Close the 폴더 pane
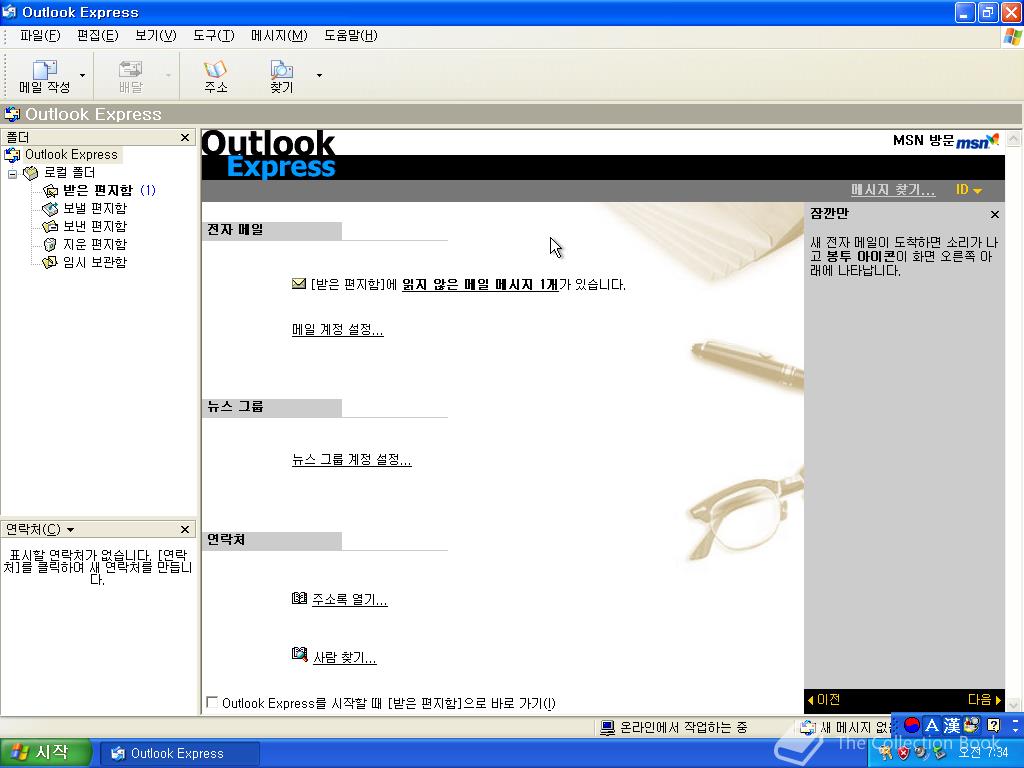Image resolution: width=1024 pixels, height=768 pixels. coord(185,137)
